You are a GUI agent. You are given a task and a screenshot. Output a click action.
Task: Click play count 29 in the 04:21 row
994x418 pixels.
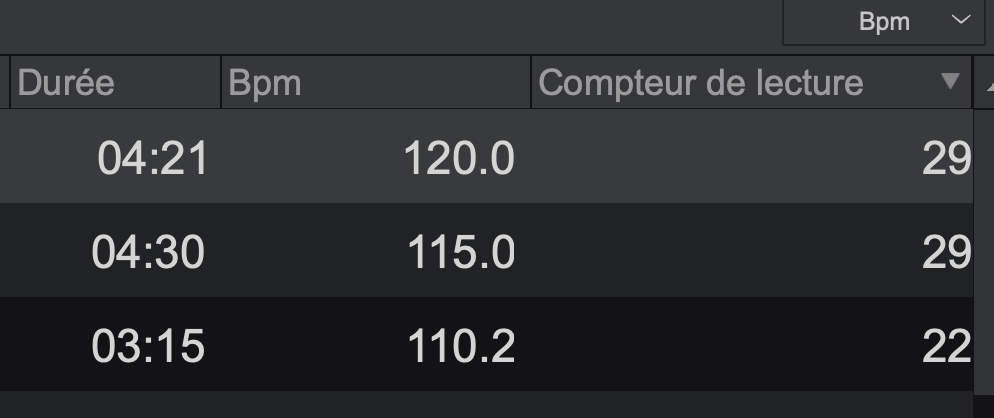click(946, 158)
